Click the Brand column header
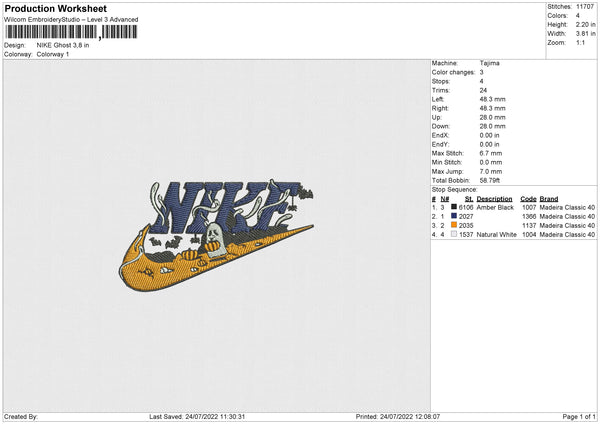Image resolution: width=600 pixels, height=424 pixels. click(549, 199)
